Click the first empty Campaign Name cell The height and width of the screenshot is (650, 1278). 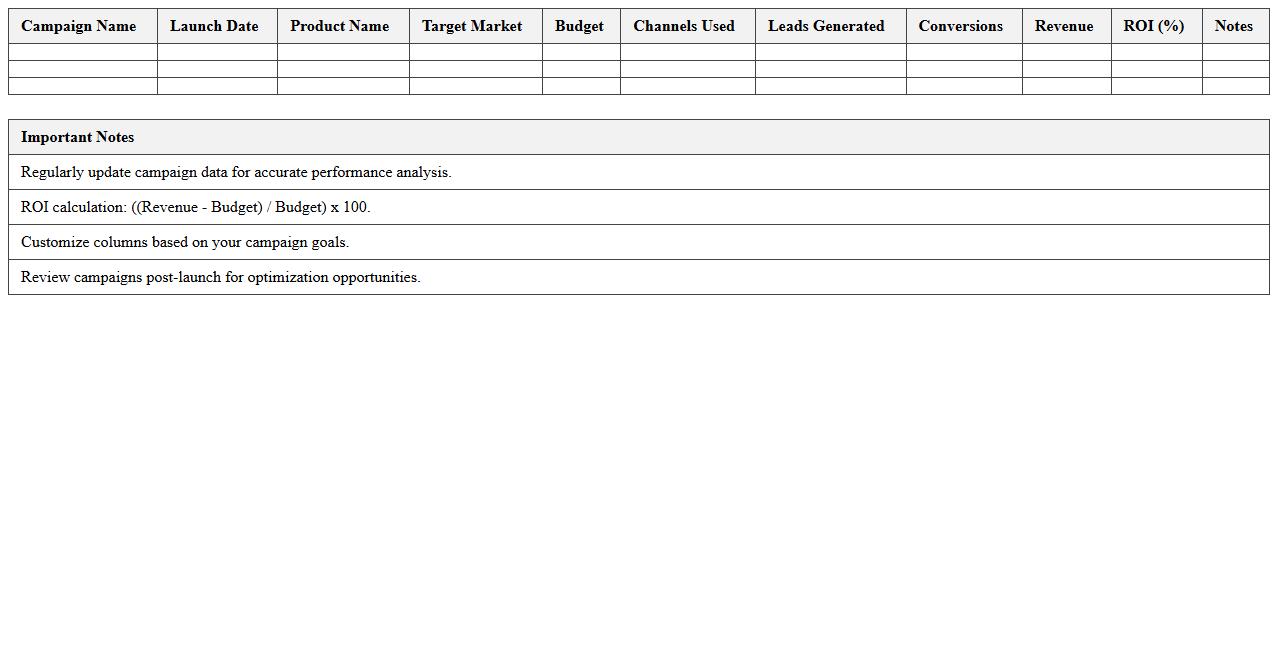[x=78, y=52]
